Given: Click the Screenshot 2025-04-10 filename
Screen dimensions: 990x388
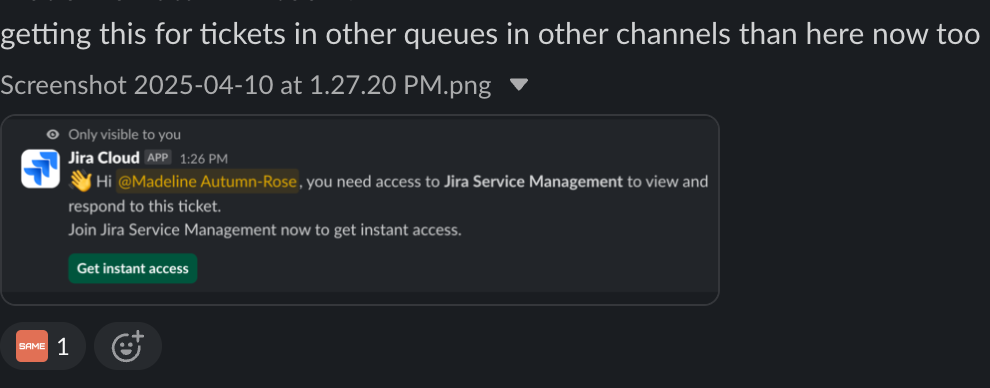Looking at the screenshot, I should click(246, 85).
